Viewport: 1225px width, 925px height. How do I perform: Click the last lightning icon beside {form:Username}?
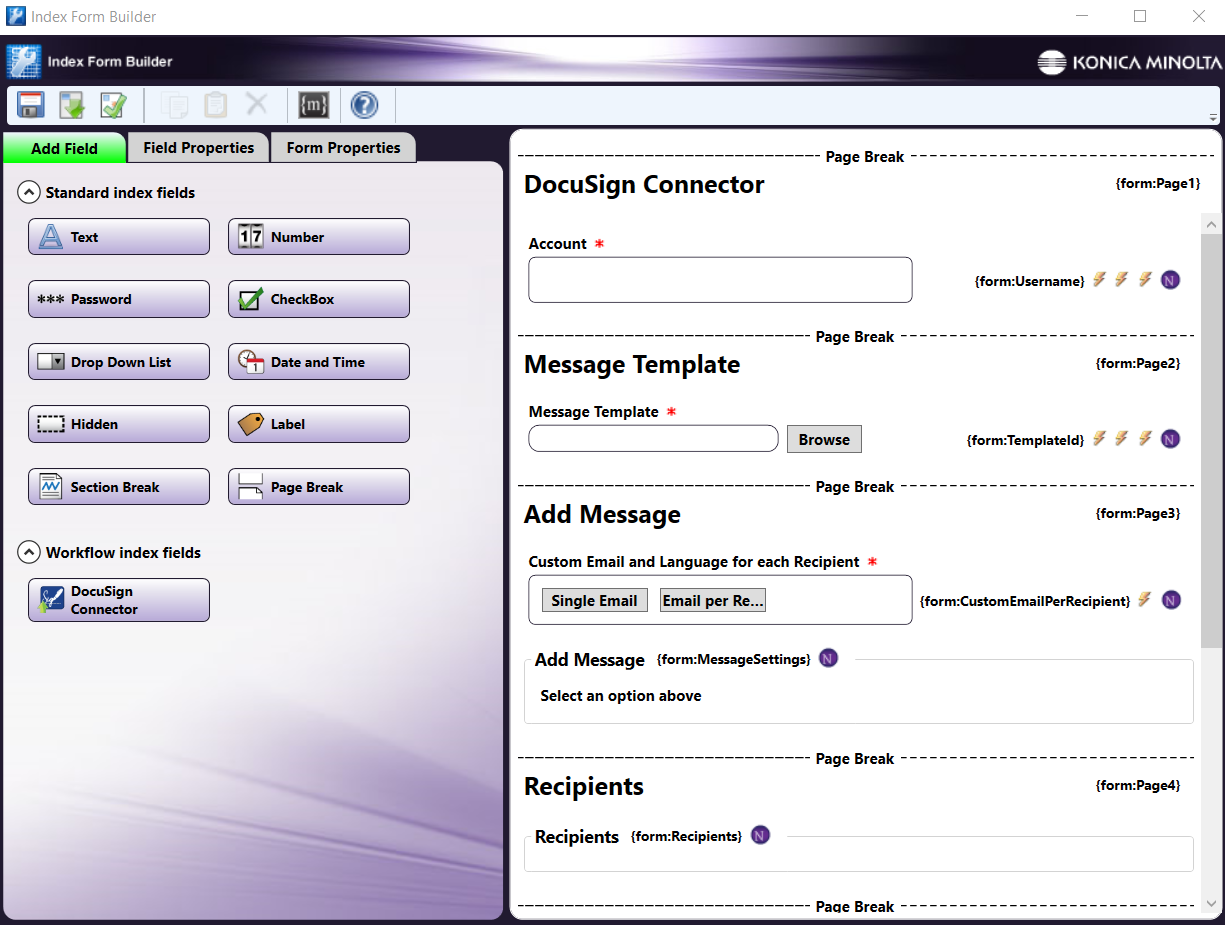[1145, 279]
